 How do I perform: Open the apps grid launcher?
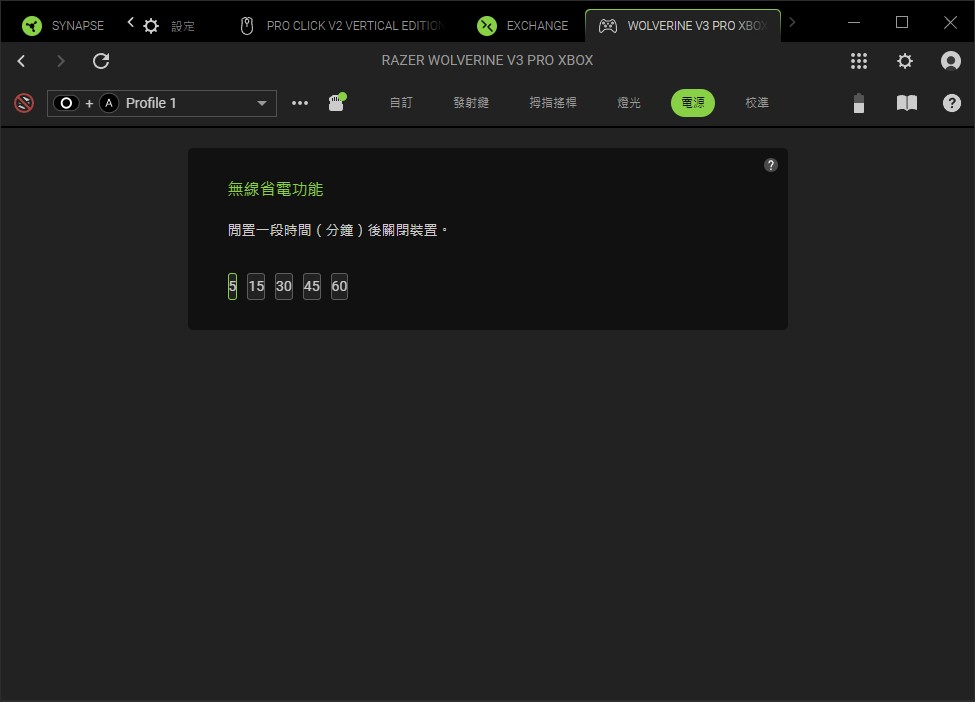click(859, 61)
